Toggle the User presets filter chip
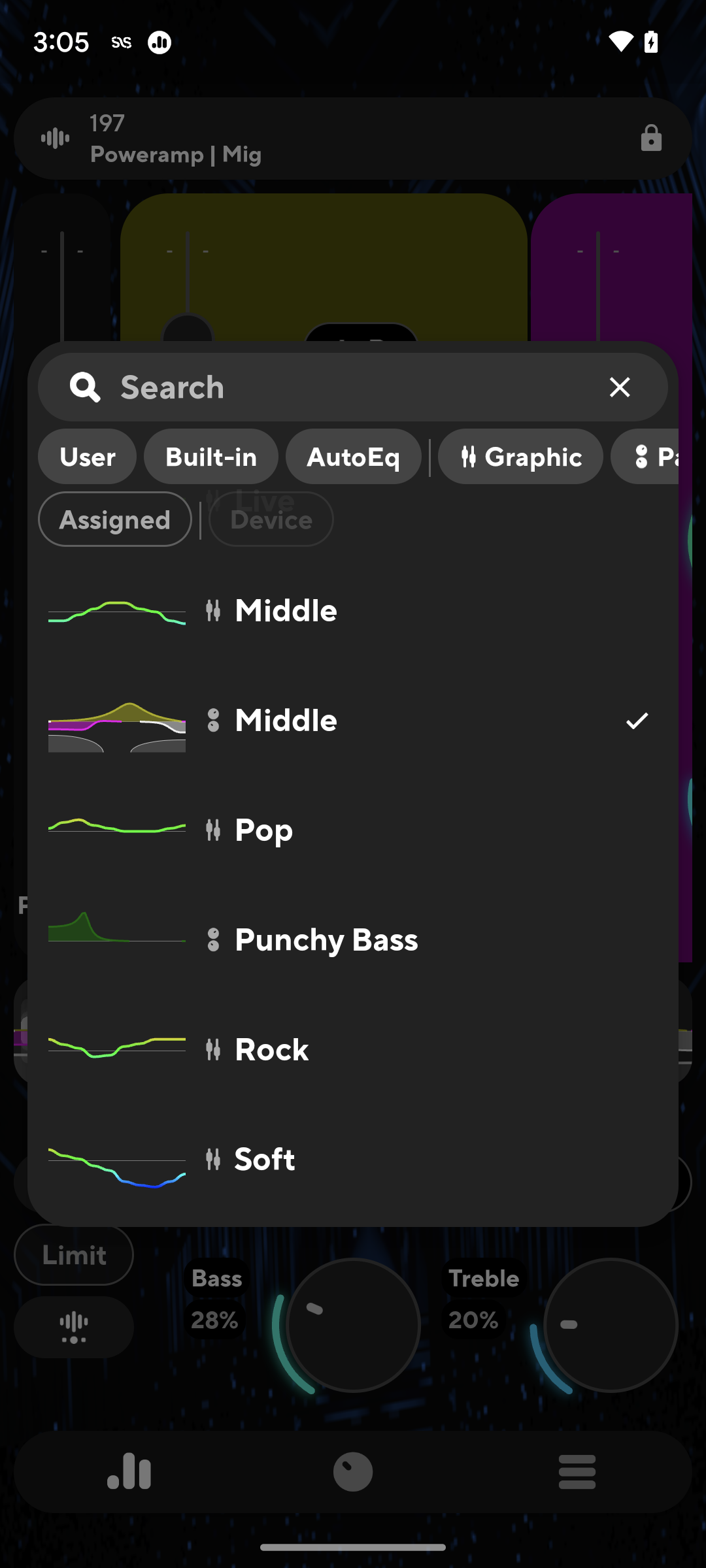 [87, 457]
